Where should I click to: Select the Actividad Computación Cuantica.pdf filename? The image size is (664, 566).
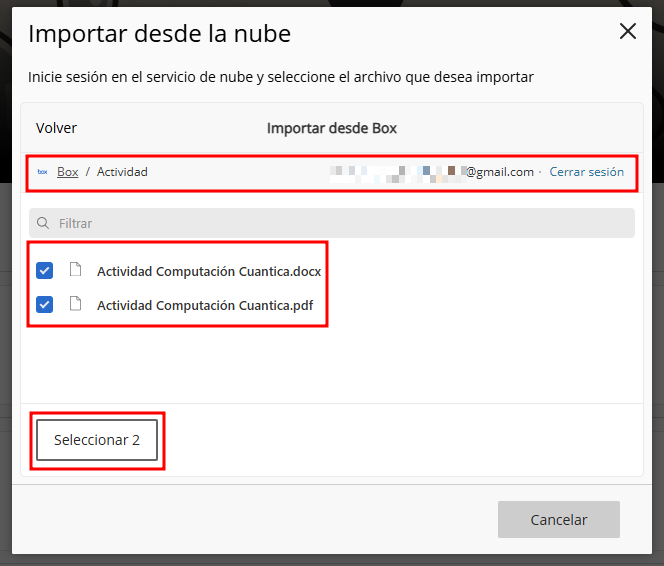pyautogui.click(x=204, y=306)
